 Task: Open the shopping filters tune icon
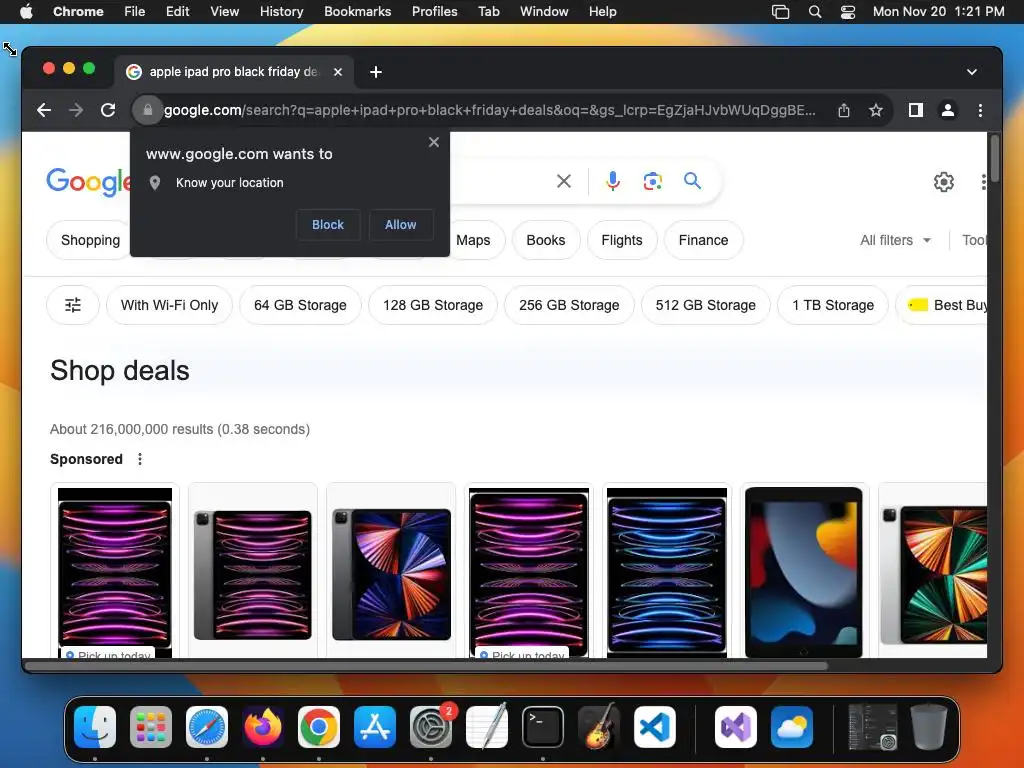pyautogui.click(x=73, y=305)
